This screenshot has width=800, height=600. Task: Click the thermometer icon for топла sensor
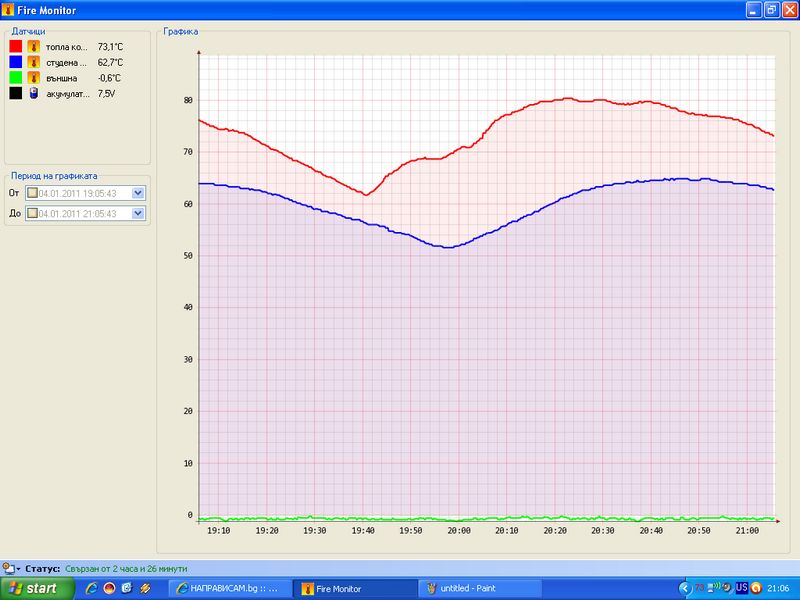tap(33, 46)
